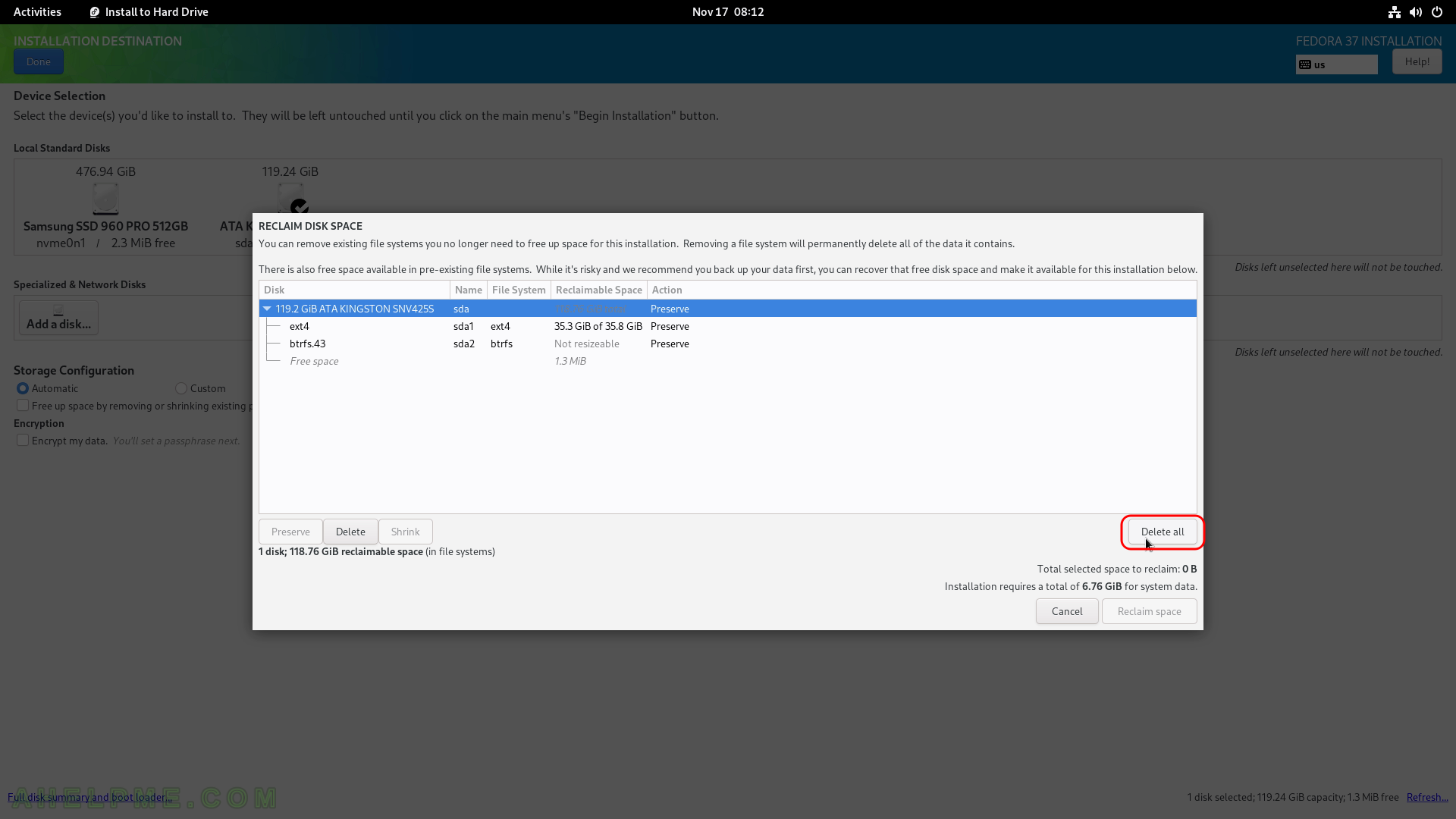Click the network icon in the top bar
The height and width of the screenshot is (819, 1456).
point(1394,12)
